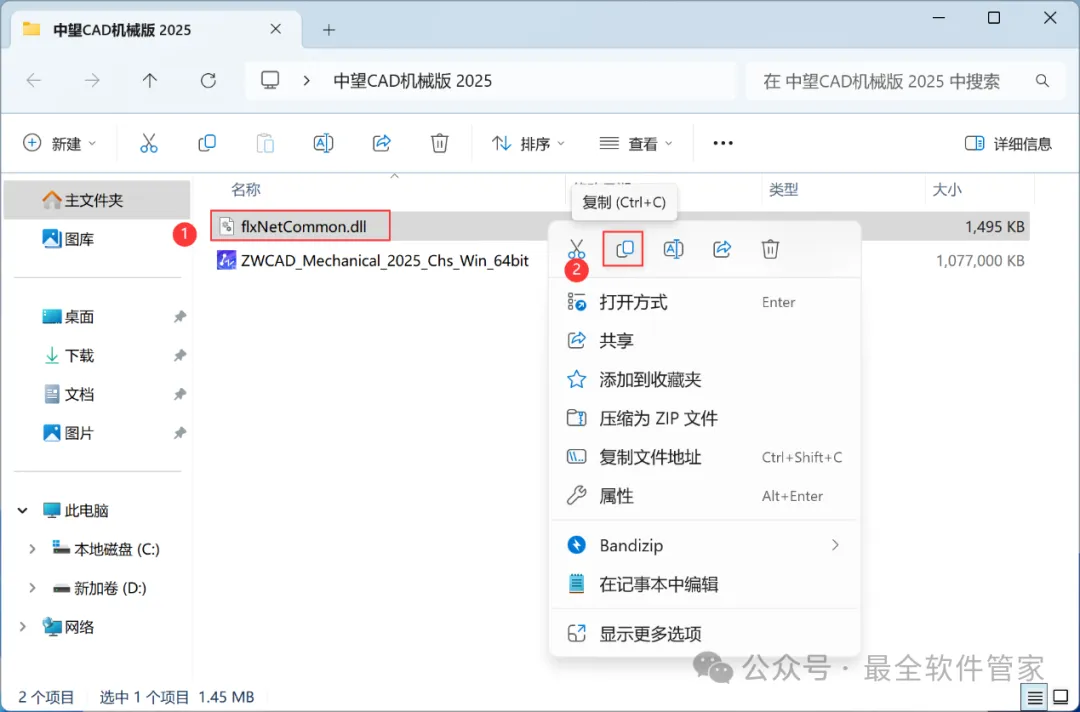This screenshot has height=712, width=1080.
Task: Select 复制文件地址 in the context menu
Action: pyautogui.click(x=705, y=457)
